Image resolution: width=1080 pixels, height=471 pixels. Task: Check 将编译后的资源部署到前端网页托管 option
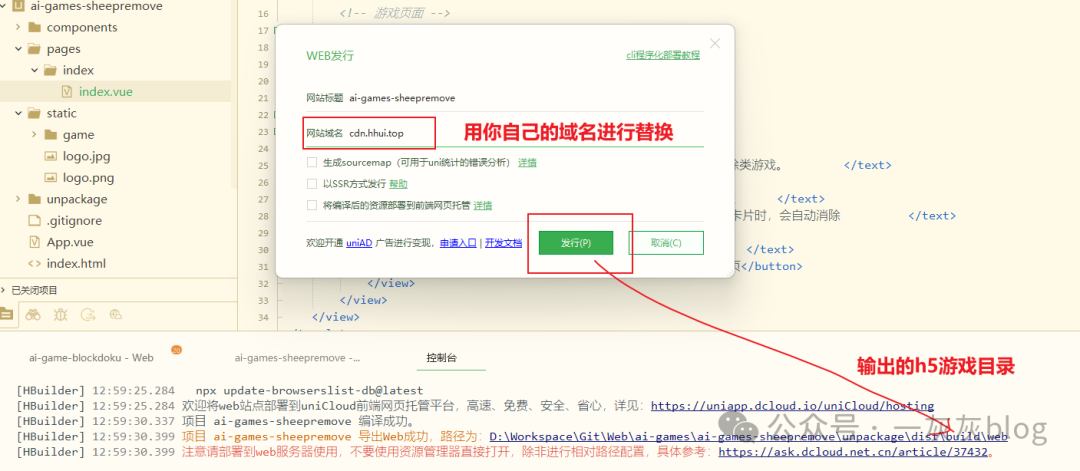(x=313, y=205)
